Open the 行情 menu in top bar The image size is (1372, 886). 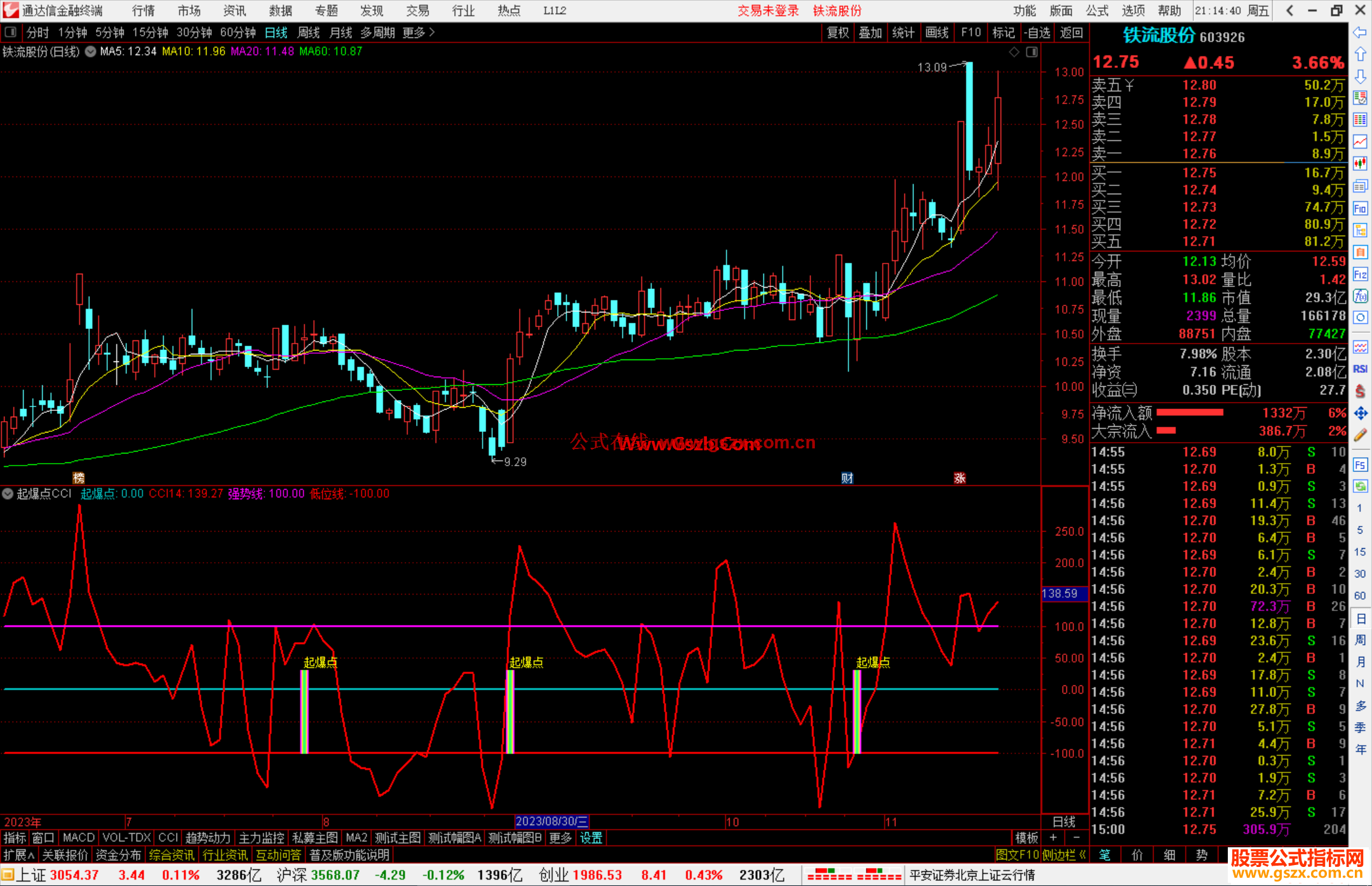click(143, 11)
